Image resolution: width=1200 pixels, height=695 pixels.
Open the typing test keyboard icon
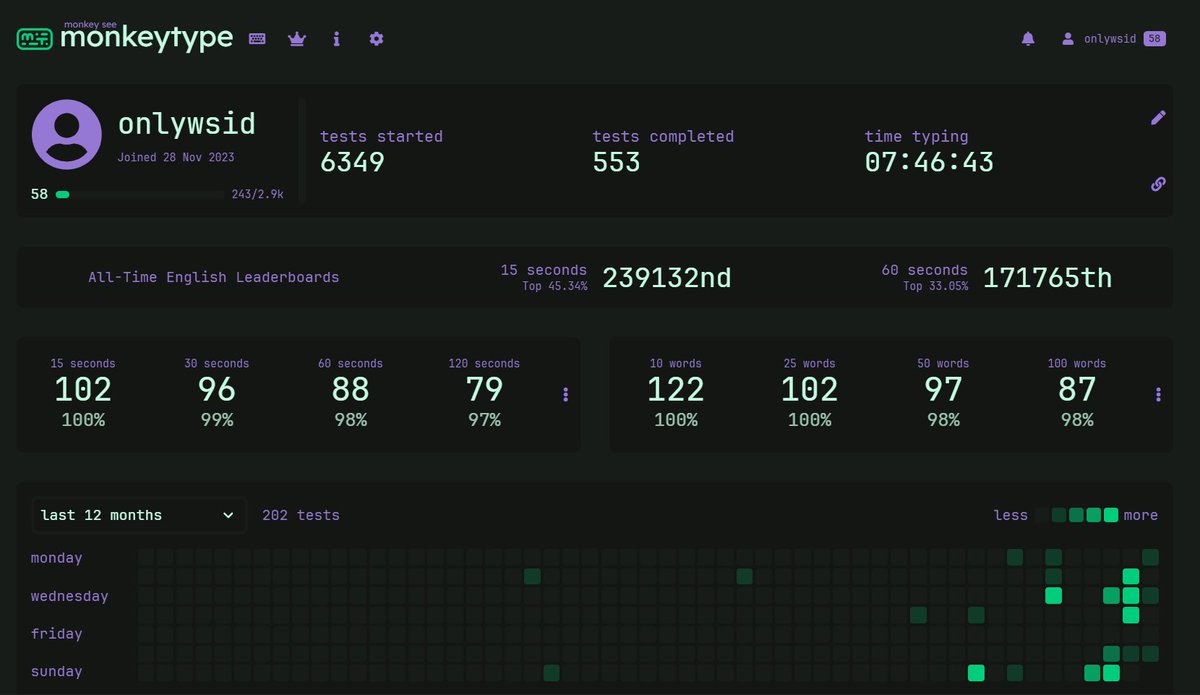tap(257, 39)
